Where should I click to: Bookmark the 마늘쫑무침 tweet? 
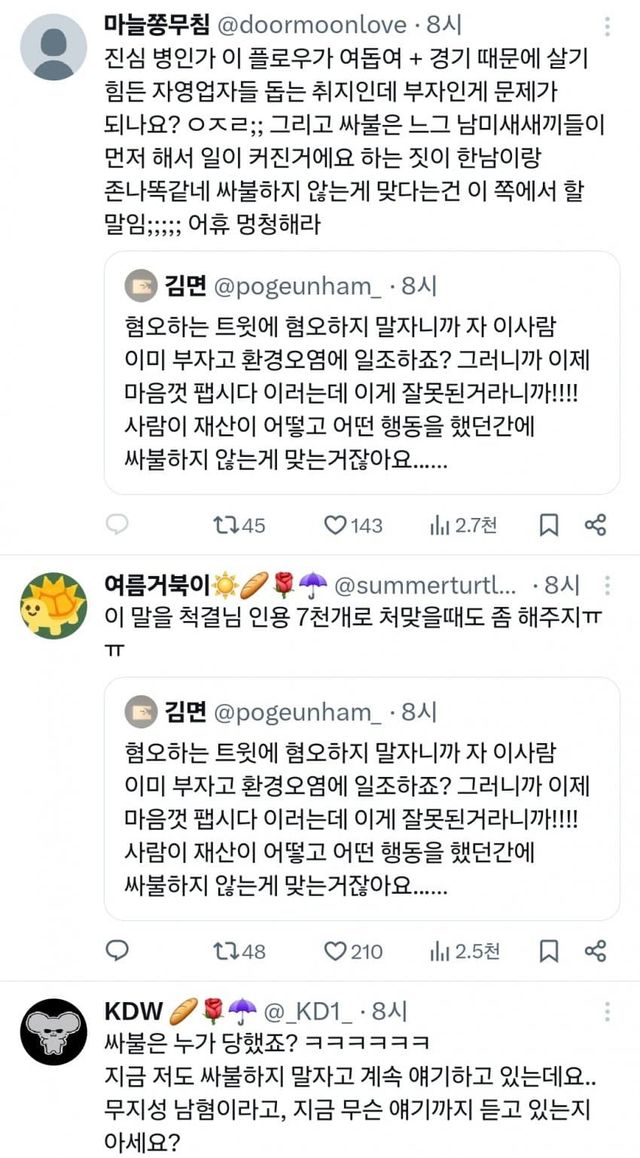(x=548, y=524)
